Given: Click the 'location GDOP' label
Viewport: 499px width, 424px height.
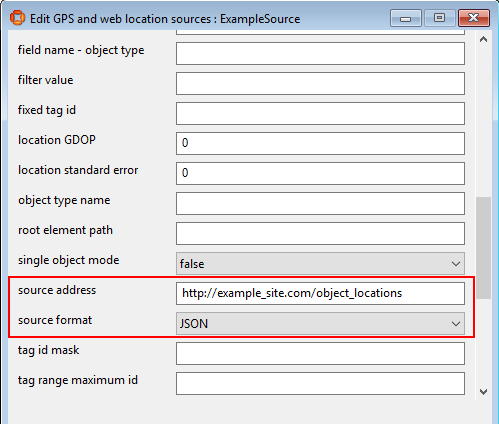Looking at the screenshot, I should [x=57, y=140].
